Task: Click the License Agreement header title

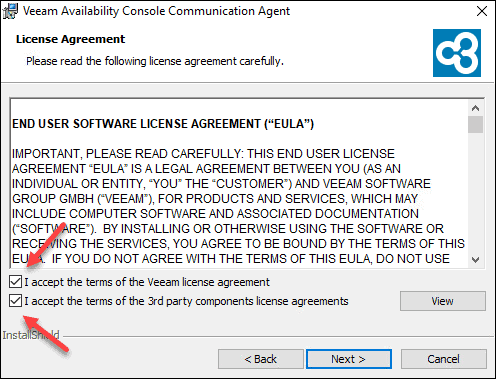Action: coord(70,39)
